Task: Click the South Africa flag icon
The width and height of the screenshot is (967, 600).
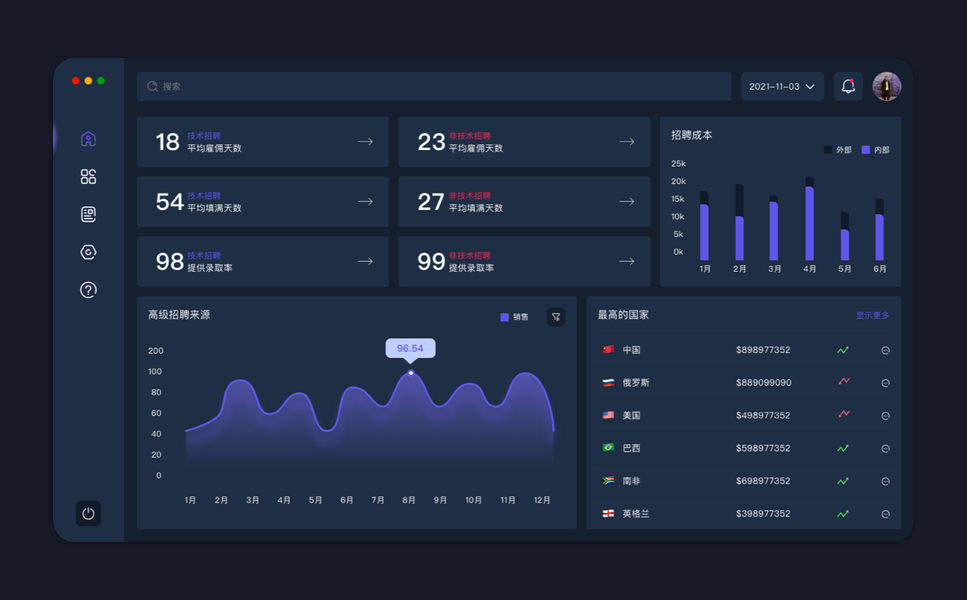Action: (x=608, y=480)
